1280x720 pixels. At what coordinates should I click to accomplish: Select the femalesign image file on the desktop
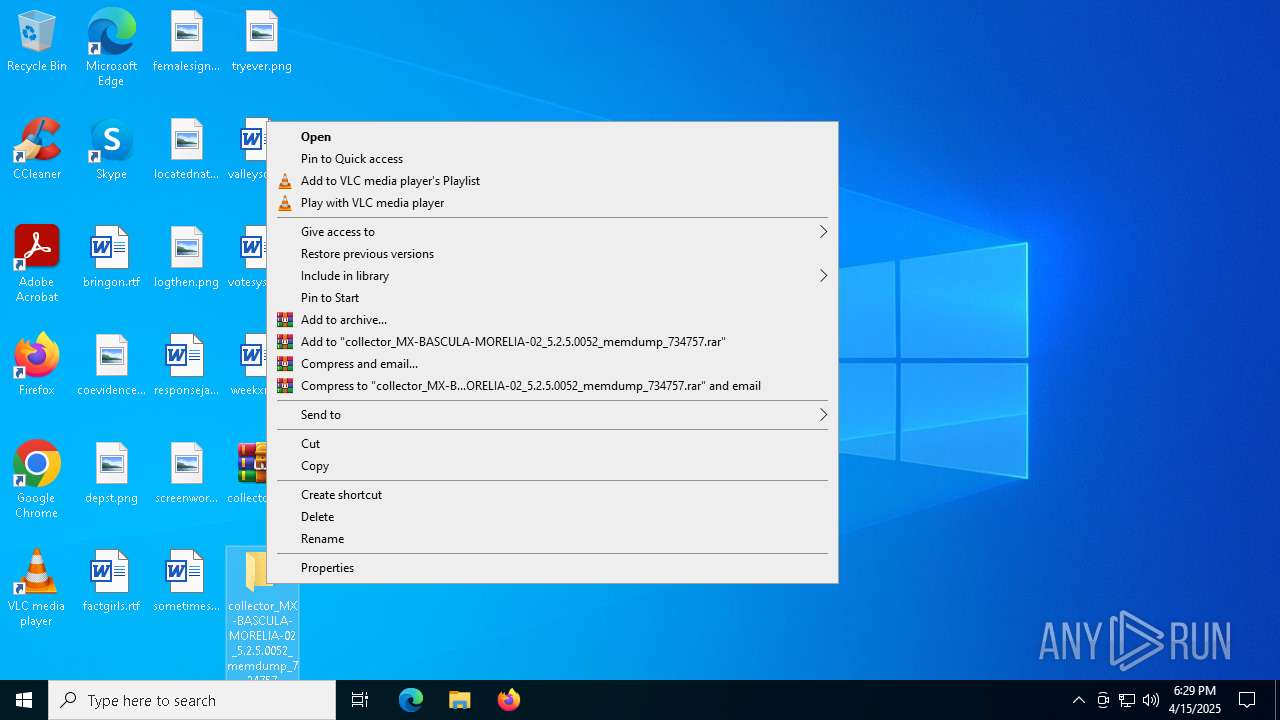coord(186,42)
